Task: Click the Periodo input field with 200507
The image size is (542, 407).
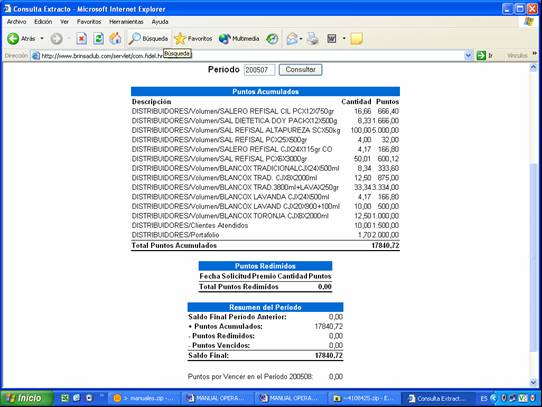Action: pos(259,70)
